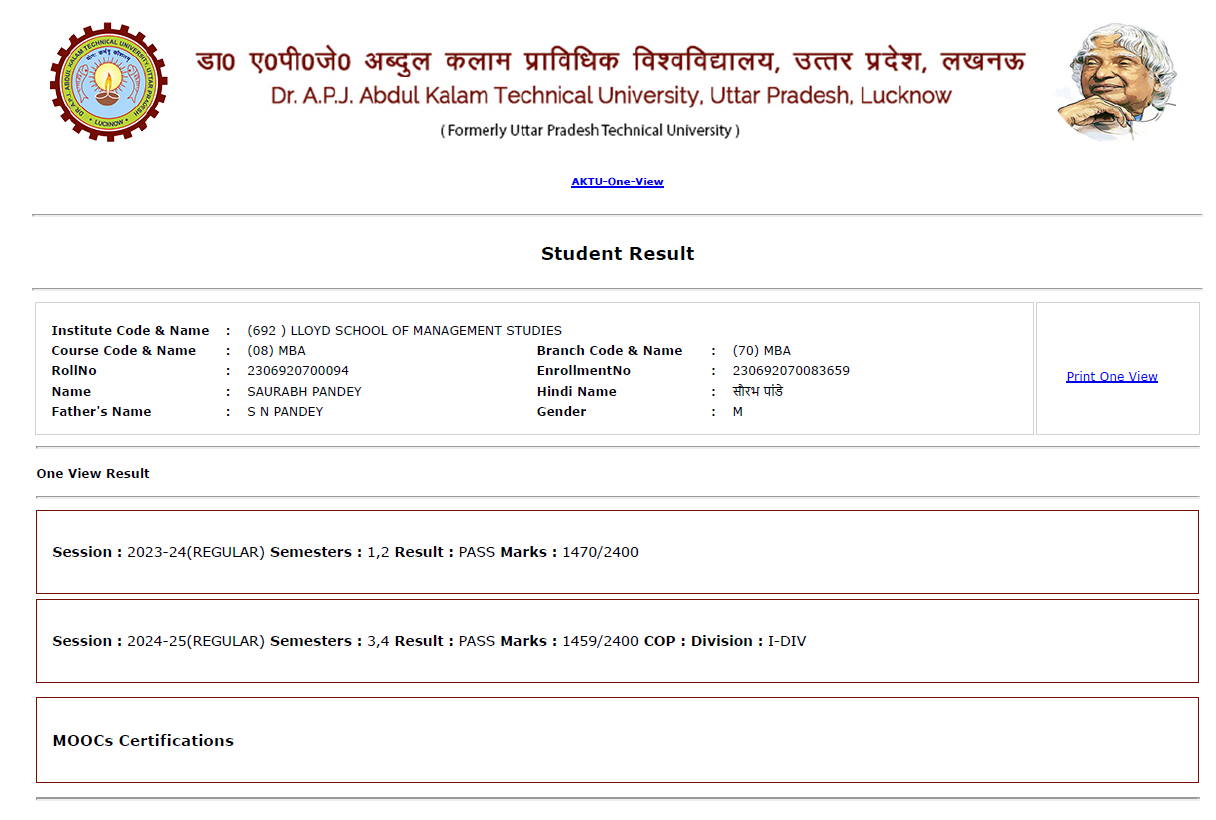This screenshot has height=820, width=1216.
Task: Click the student name SAURABH PANDEY
Action: [x=304, y=392]
